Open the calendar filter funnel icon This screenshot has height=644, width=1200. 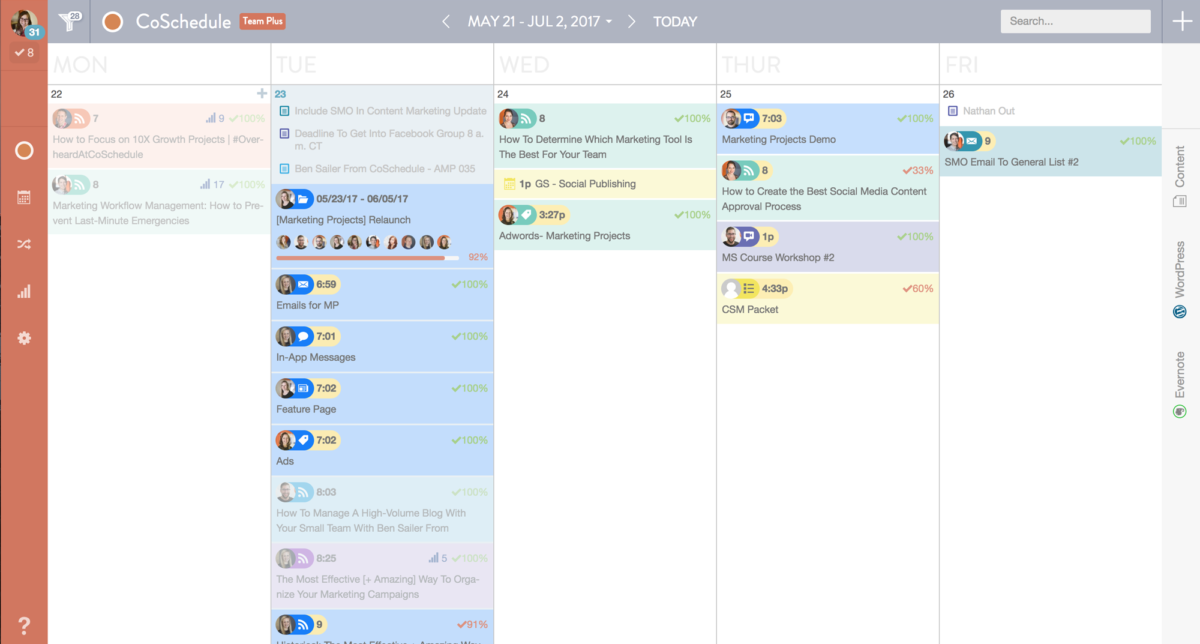pos(69,21)
